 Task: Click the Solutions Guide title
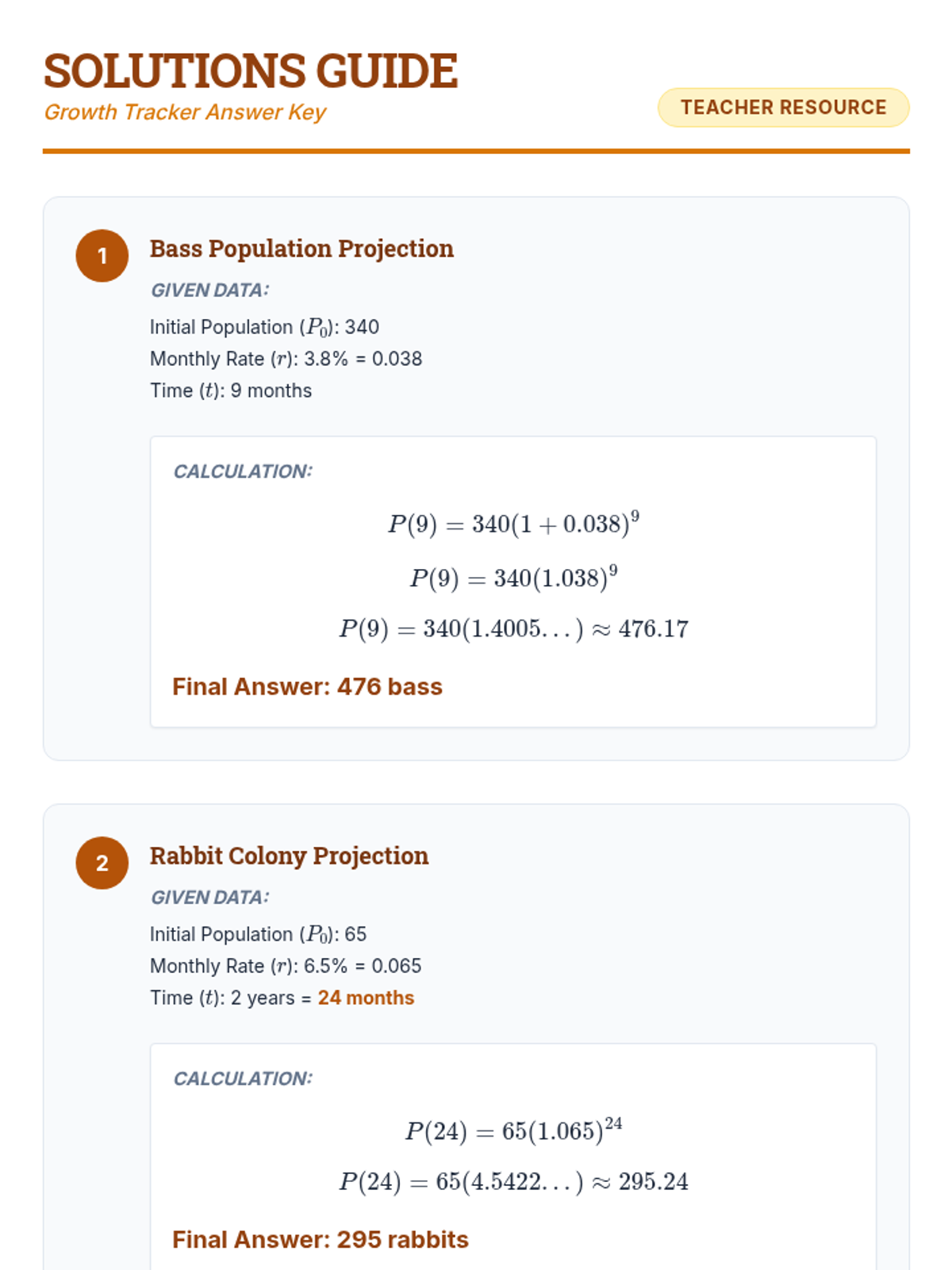tap(251, 71)
